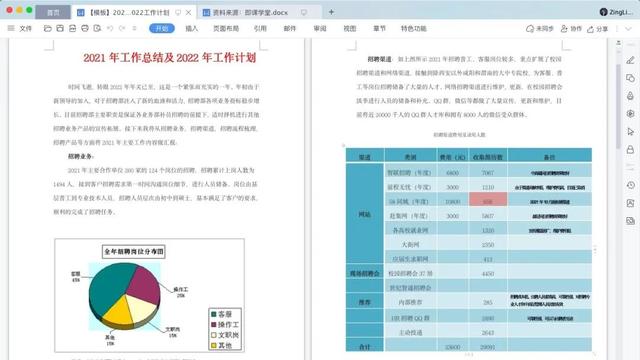Select the 开始 ribbon tab

click(162, 29)
